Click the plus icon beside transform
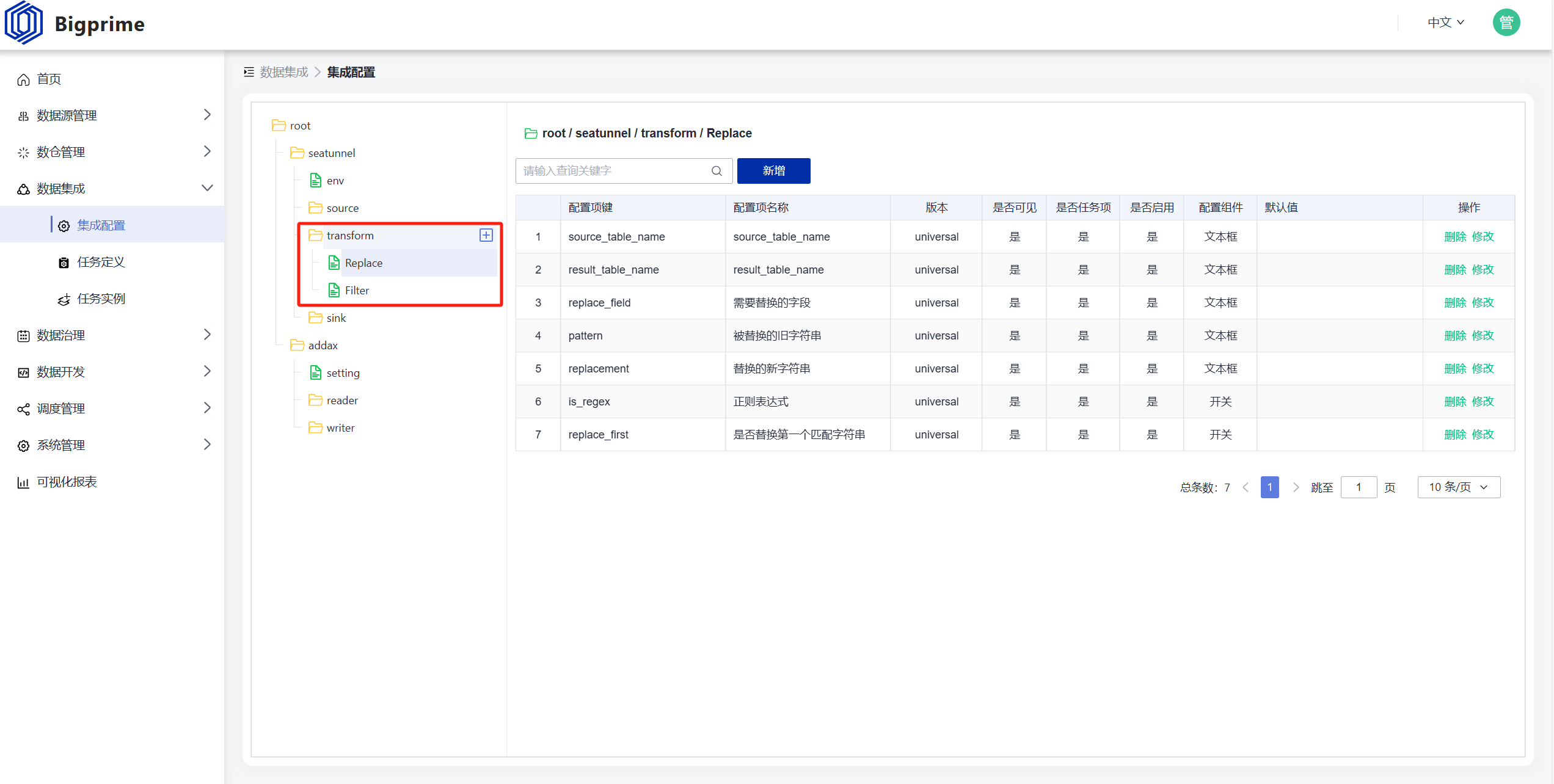 pos(486,235)
